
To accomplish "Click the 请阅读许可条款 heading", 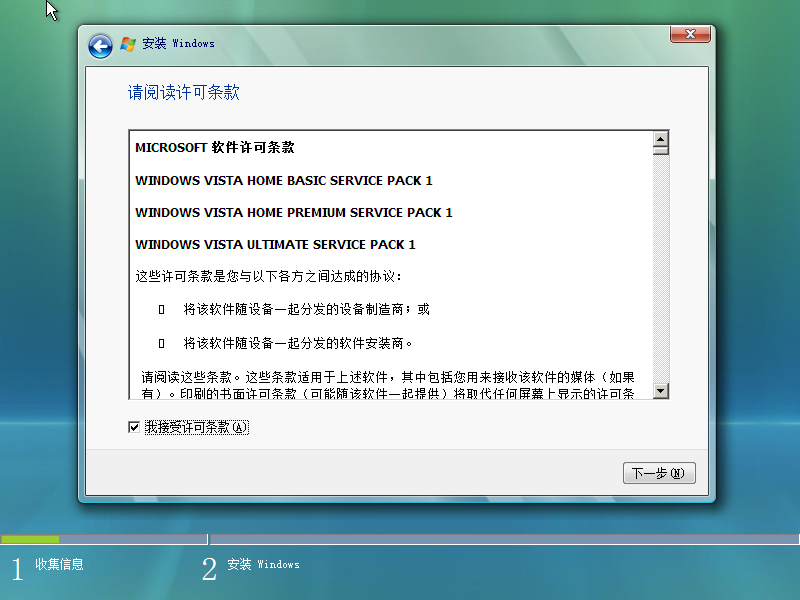I will point(184,92).
